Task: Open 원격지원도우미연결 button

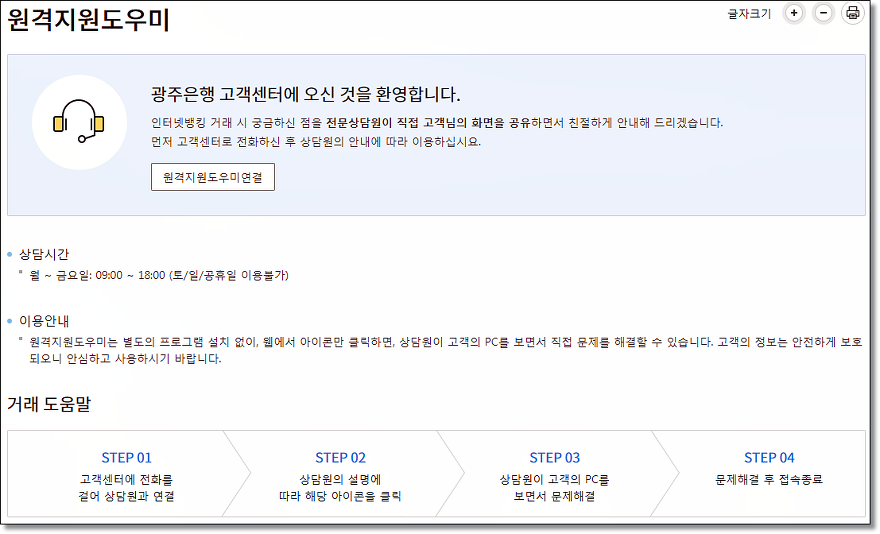Action: [x=213, y=177]
